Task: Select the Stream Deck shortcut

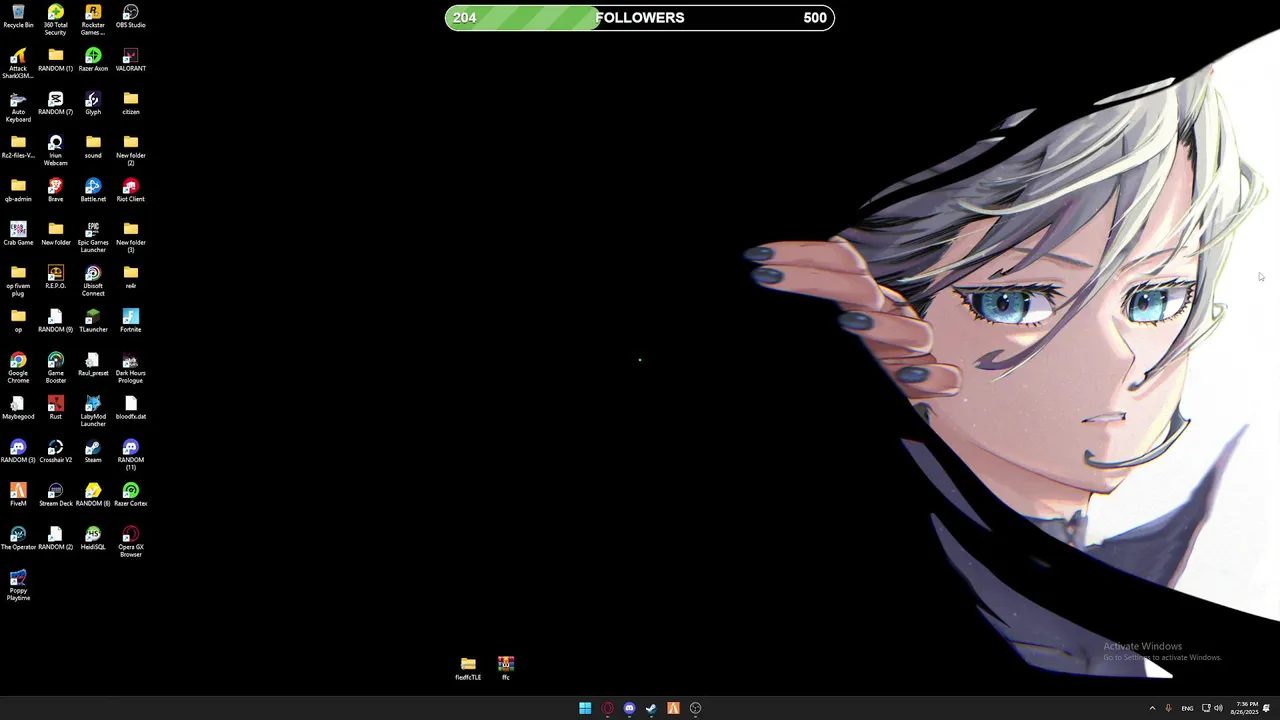Action: tap(55, 495)
